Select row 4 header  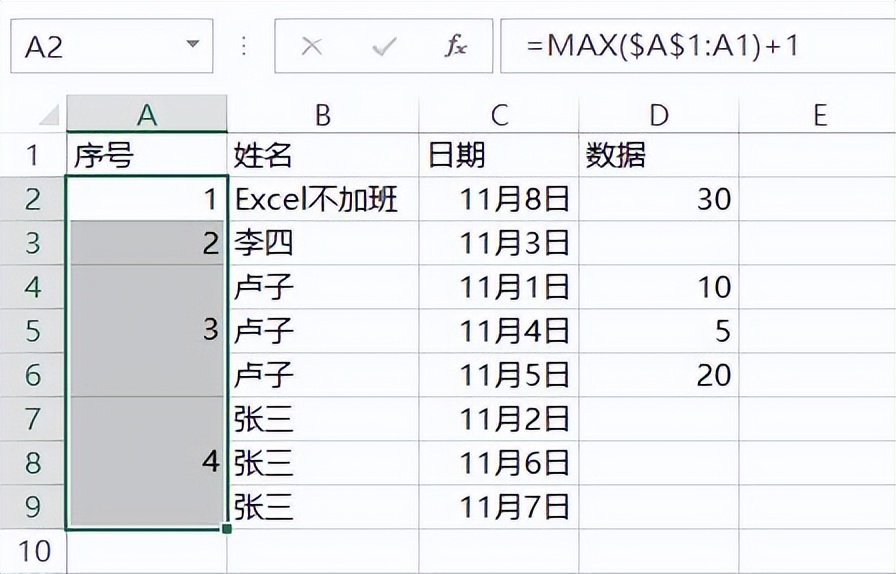pyautogui.click(x=33, y=287)
